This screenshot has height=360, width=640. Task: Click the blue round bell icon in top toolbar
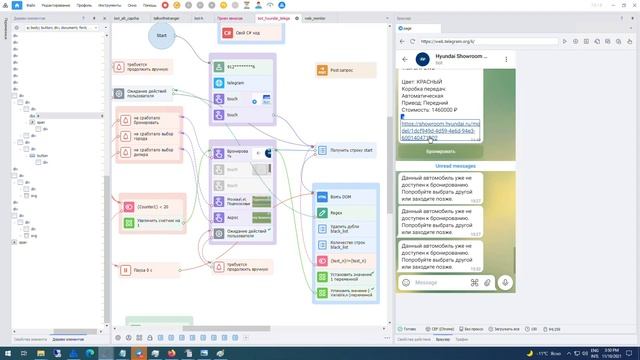(x=282, y=5)
